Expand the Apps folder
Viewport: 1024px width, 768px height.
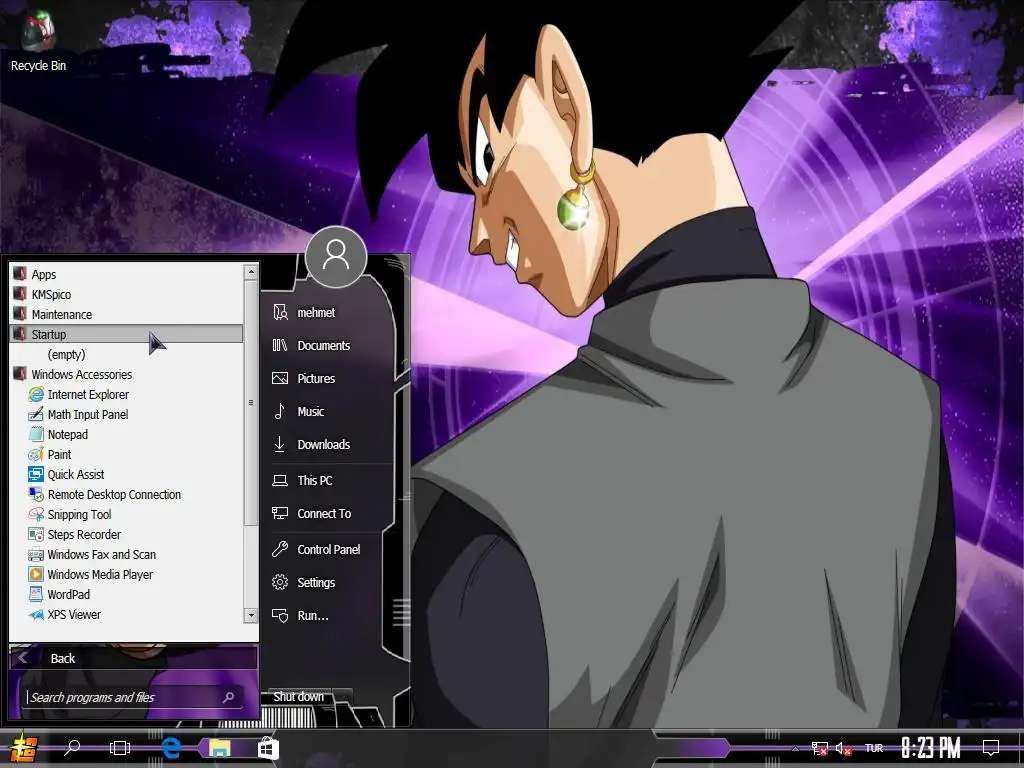(127, 274)
